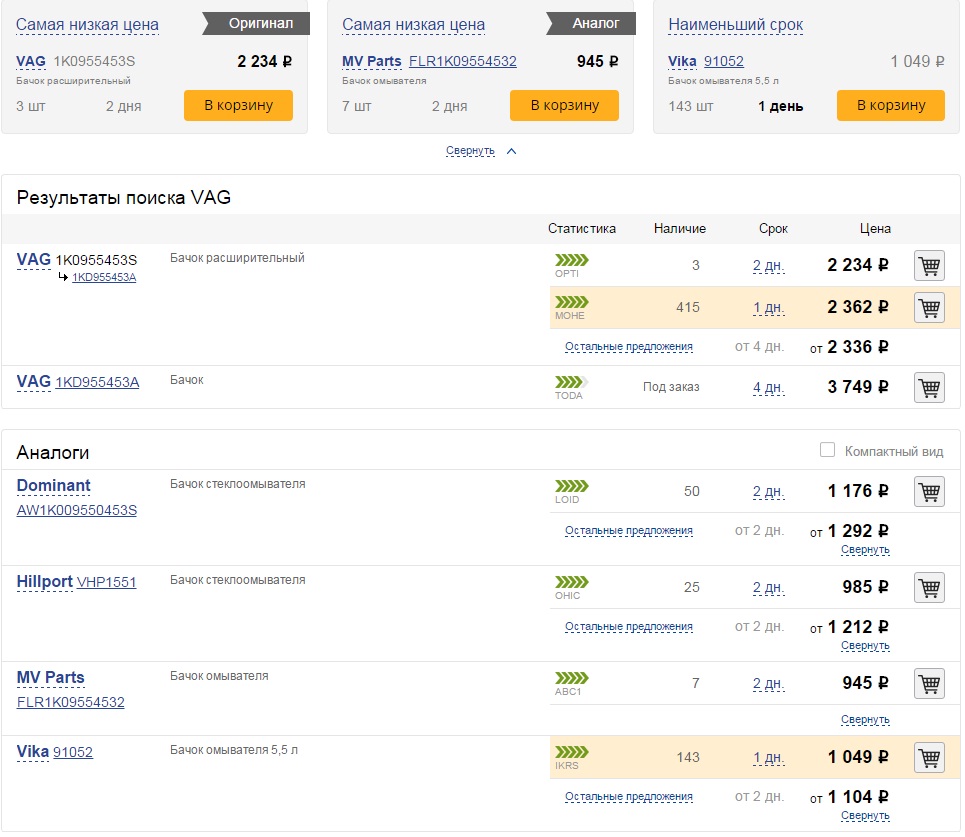Add the Vika 1 049 ₽ offer to cart

click(929, 757)
